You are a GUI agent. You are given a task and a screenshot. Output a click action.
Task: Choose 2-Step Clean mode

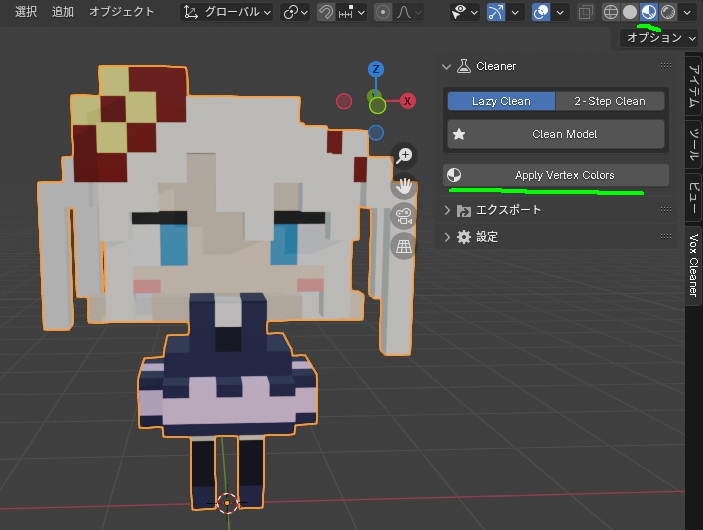click(x=610, y=101)
